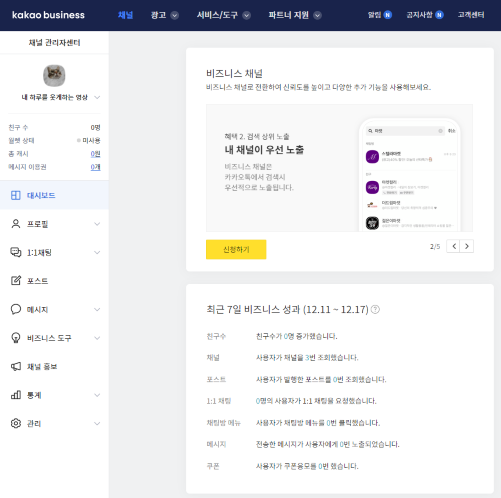Click the 채널 홍보 megaphone icon
Screen dimensions: 501x498
pyautogui.click(x=16, y=366)
